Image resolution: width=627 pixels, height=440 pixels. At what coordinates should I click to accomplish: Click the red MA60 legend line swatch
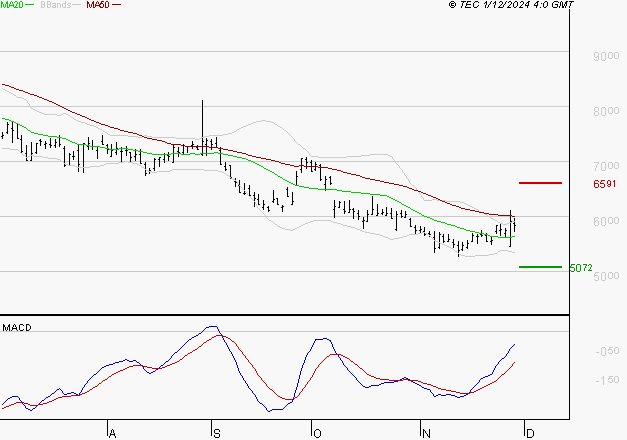click(116, 6)
